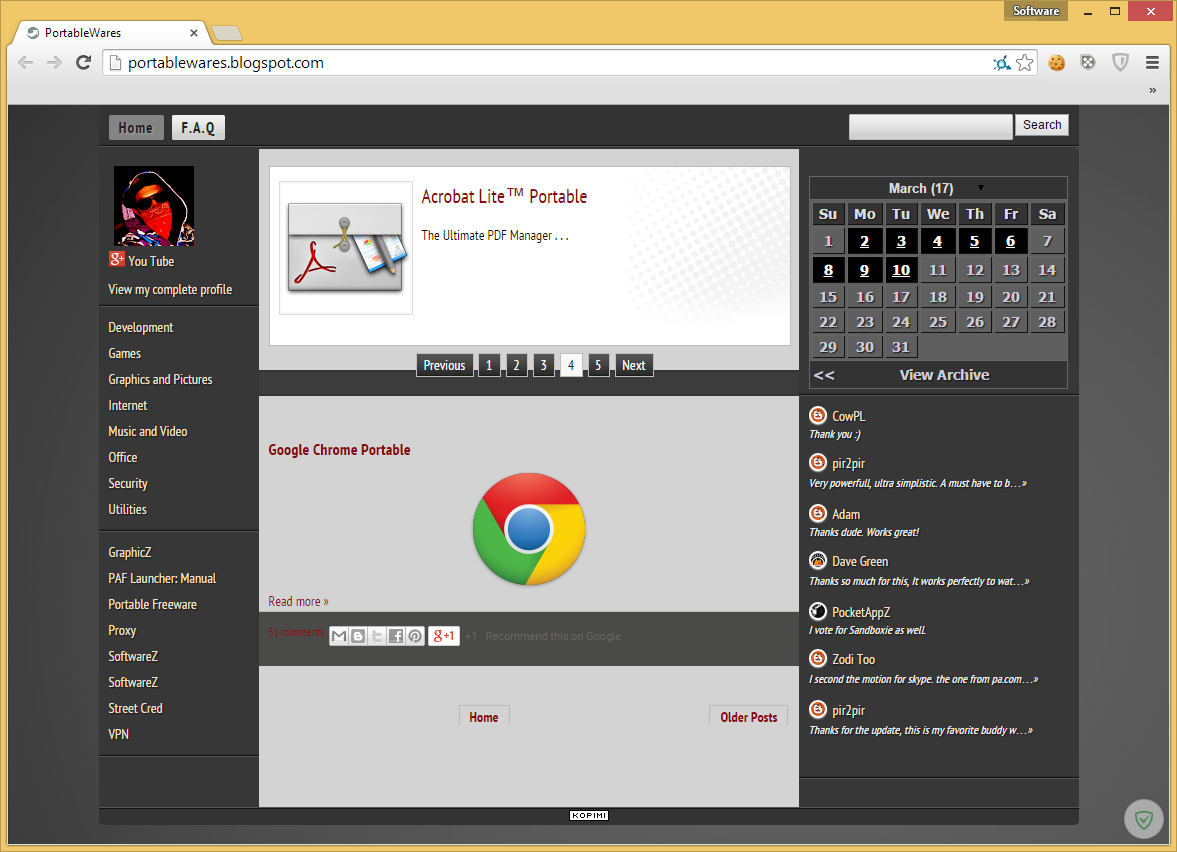Click the blog search input field

(x=931, y=126)
